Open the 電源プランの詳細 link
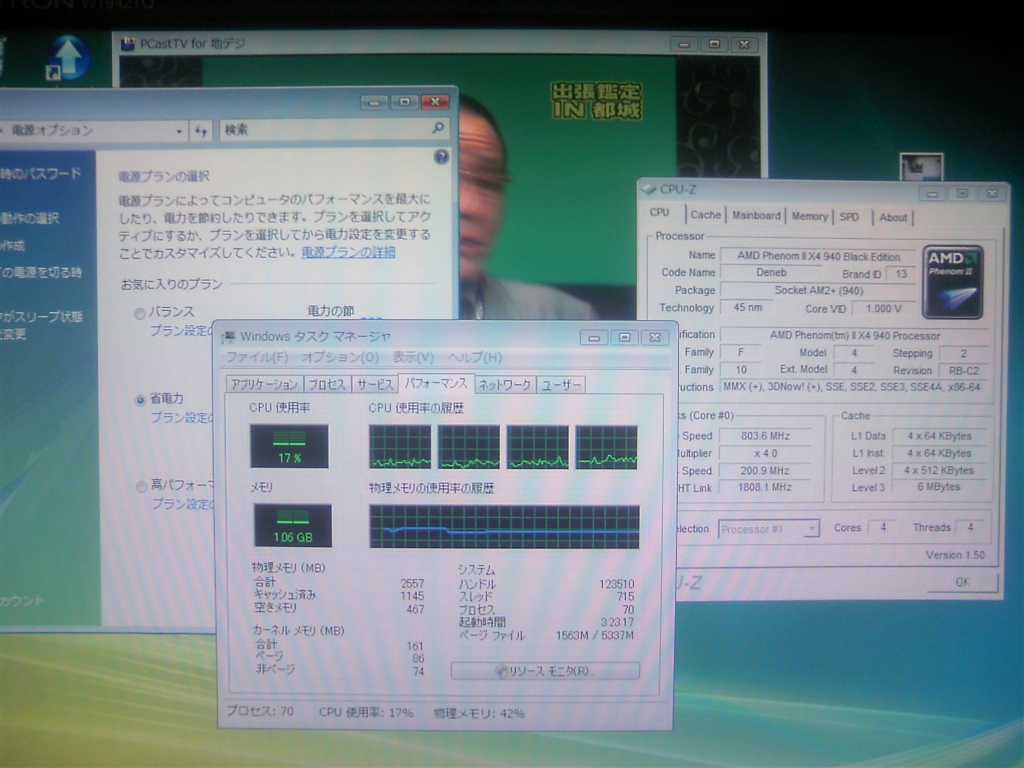The width and height of the screenshot is (1024, 768). coord(348,252)
